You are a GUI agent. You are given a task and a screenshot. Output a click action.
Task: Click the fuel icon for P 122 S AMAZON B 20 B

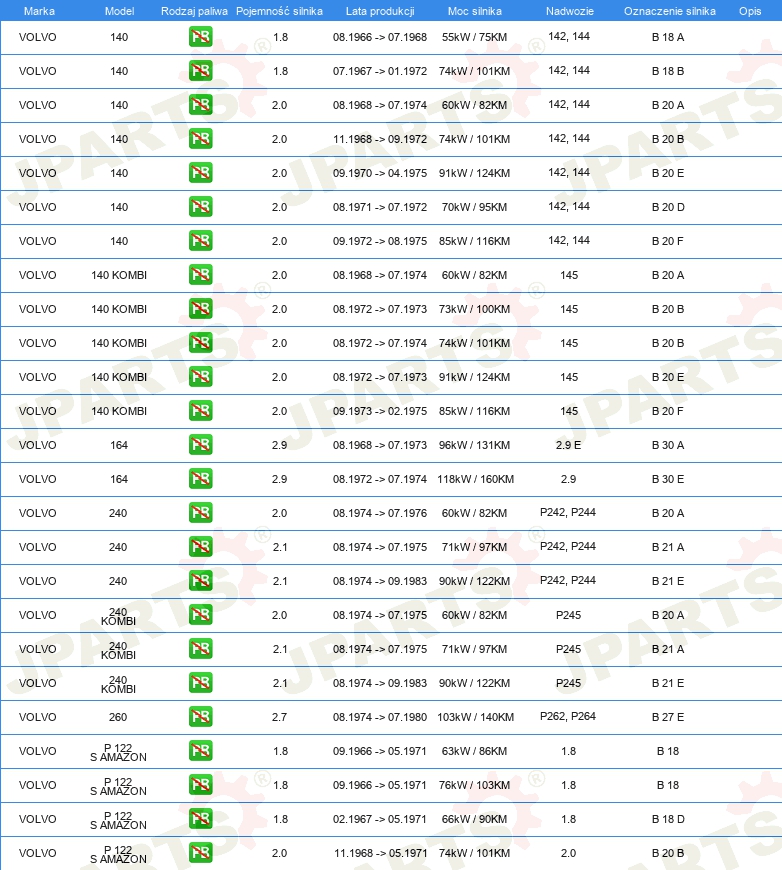pos(200,853)
